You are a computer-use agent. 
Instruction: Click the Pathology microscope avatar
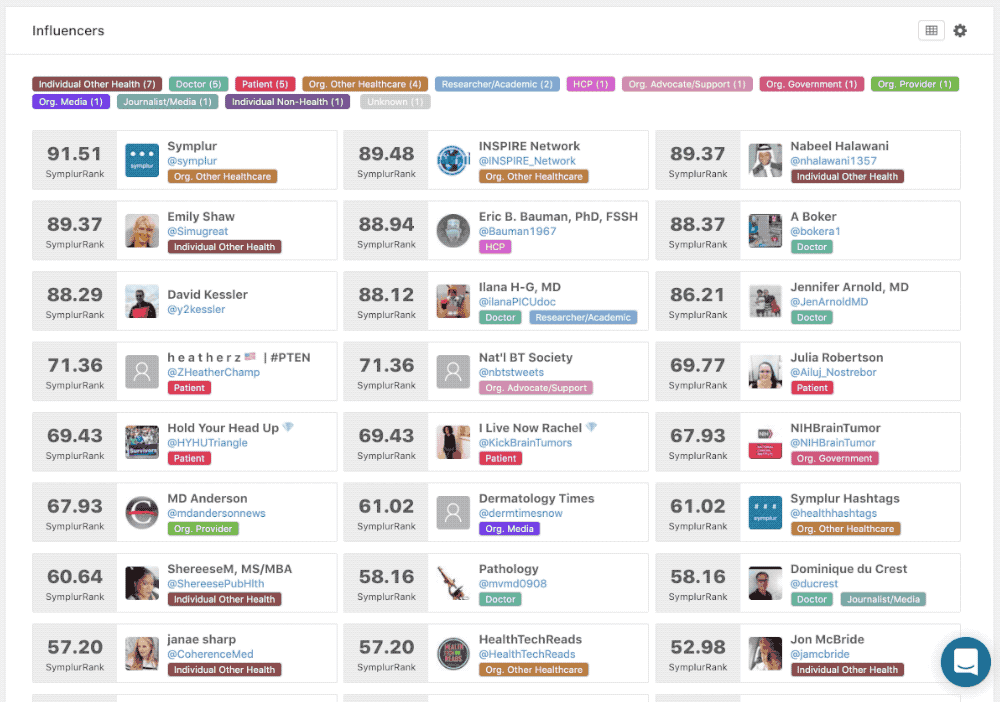(x=453, y=583)
